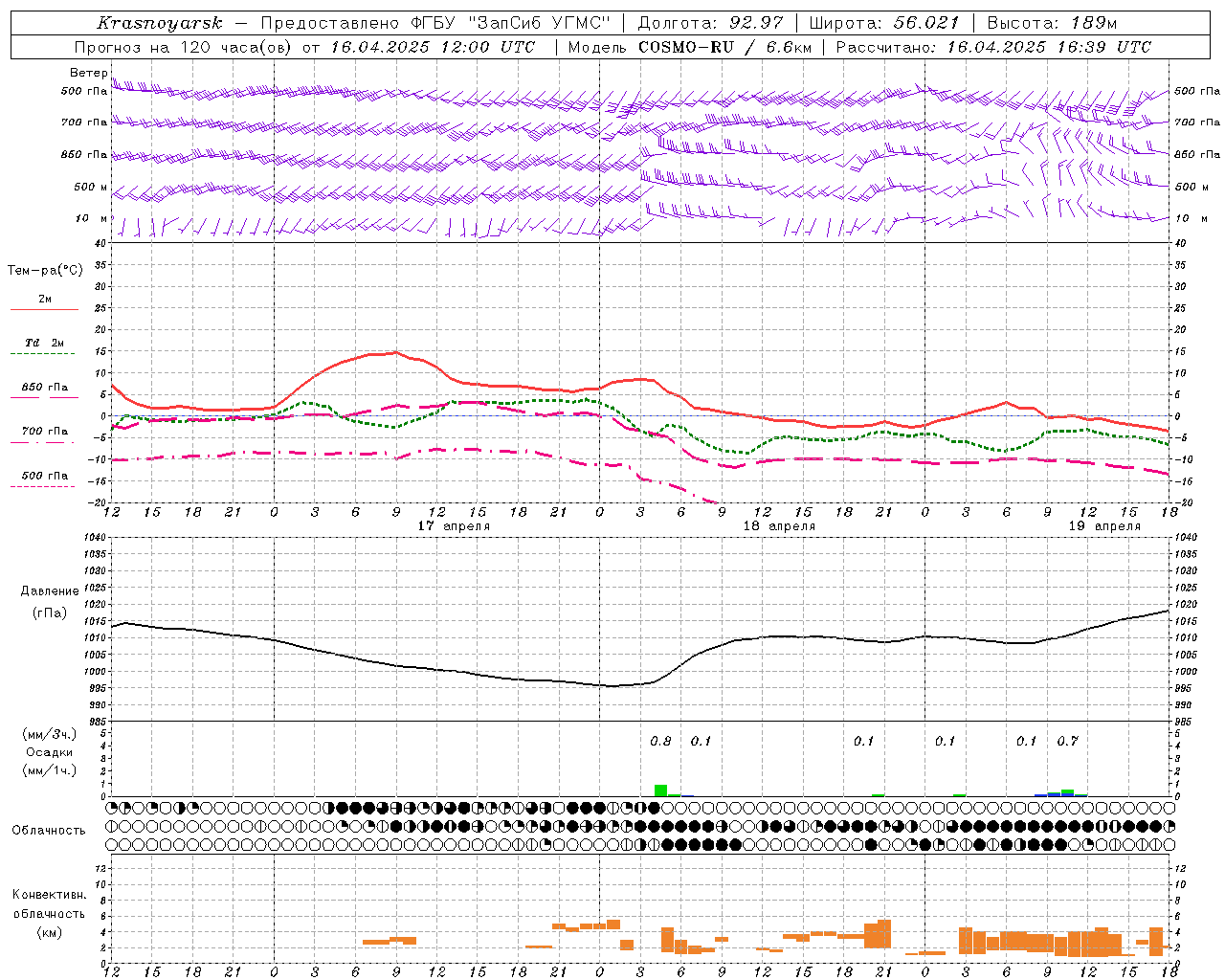Click the "17 апреля" date label
Viewport: 1225px width, 980px height.
[454, 526]
